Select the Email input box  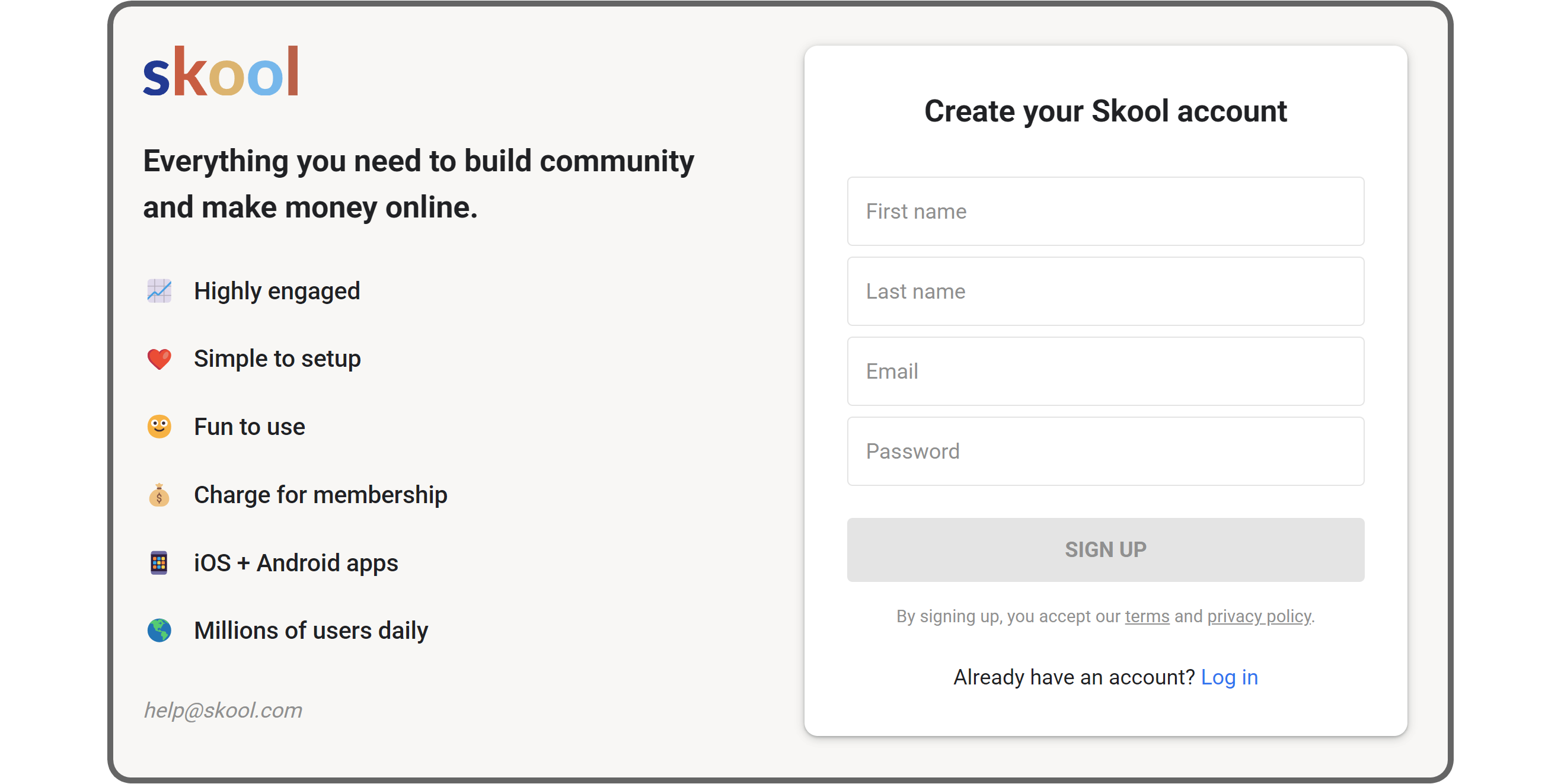pos(1105,372)
